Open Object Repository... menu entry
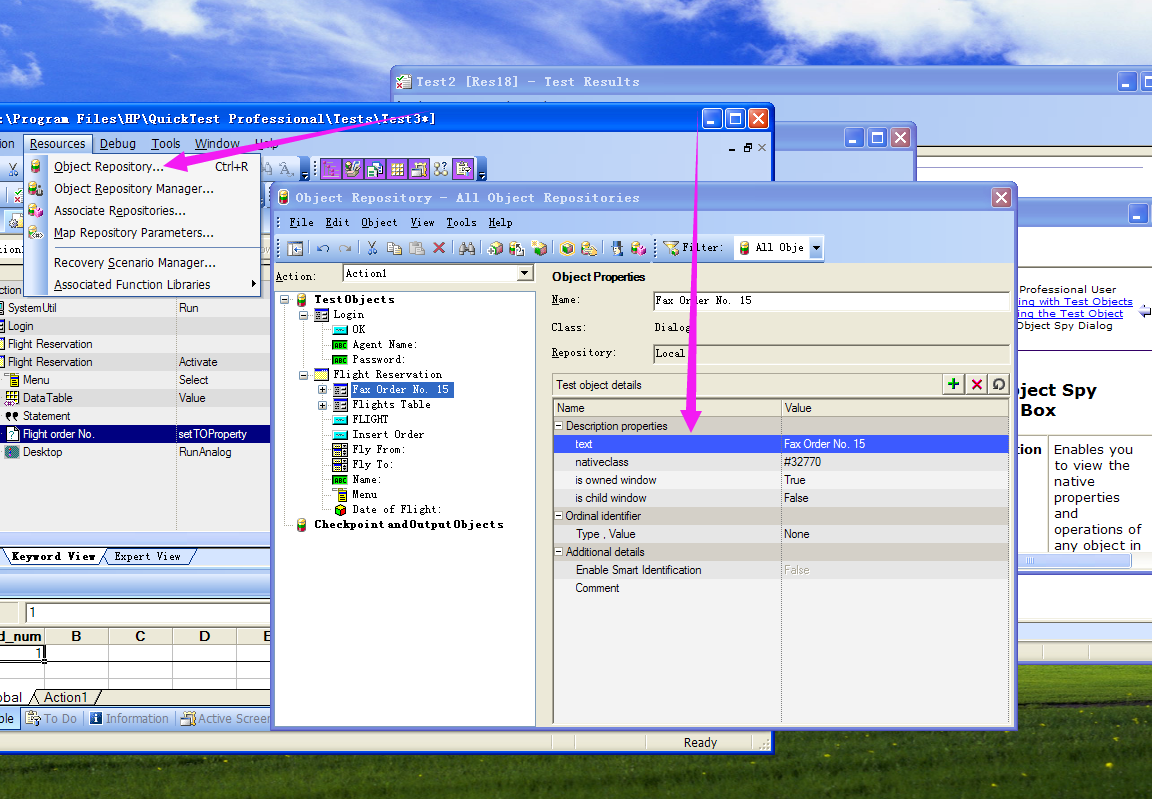Image resolution: width=1152 pixels, height=799 pixels. pos(143,167)
